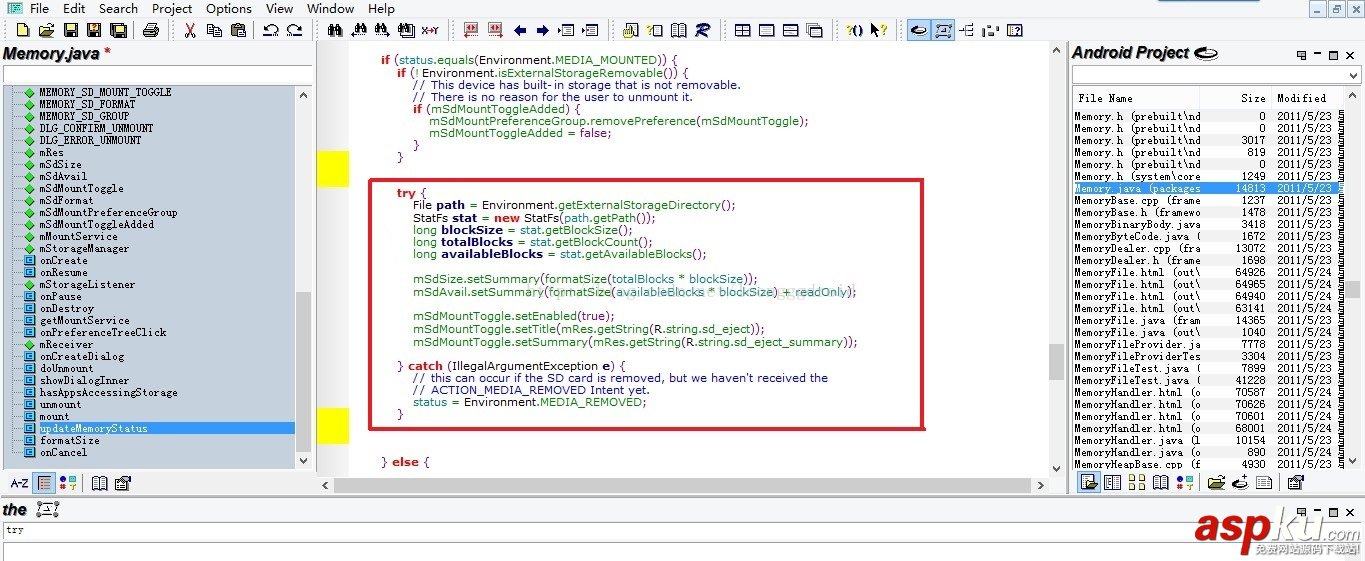Click the Size column header
The image size is (1365, 561).
pos(1252,98)
